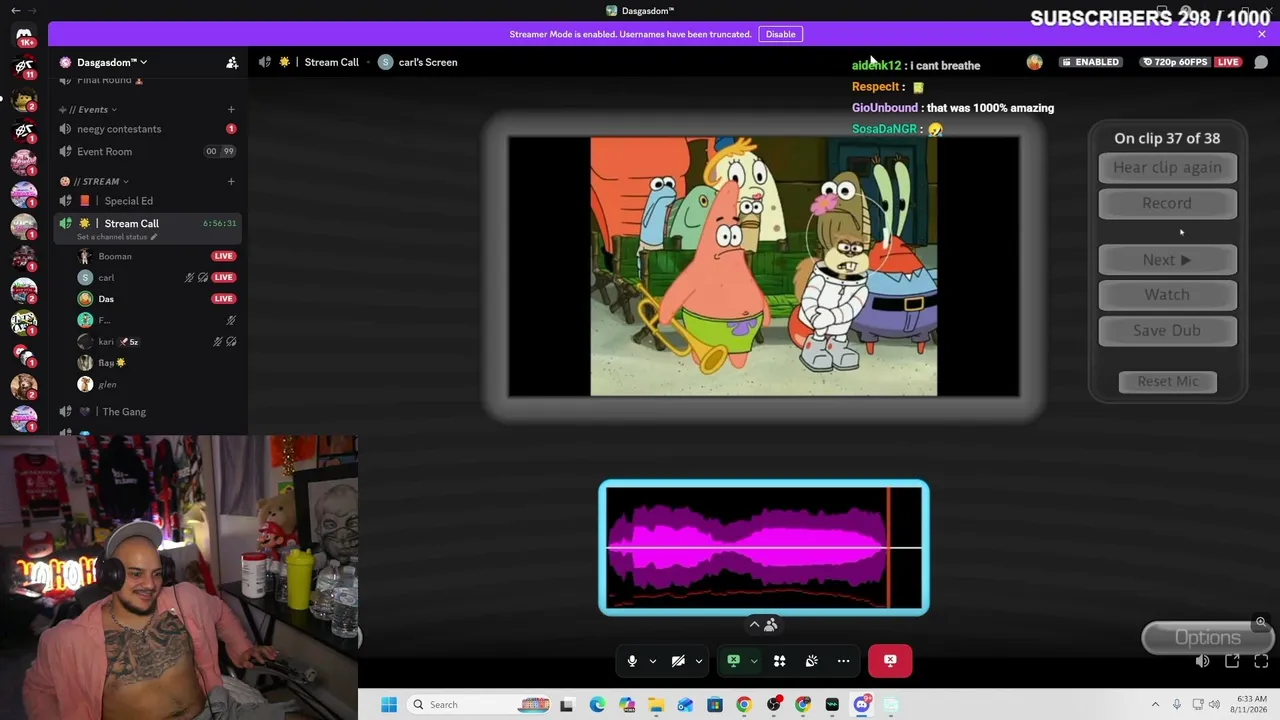Turn on camera in call controls
Viewport: 1280px width, 720px height.
[678, 661]
